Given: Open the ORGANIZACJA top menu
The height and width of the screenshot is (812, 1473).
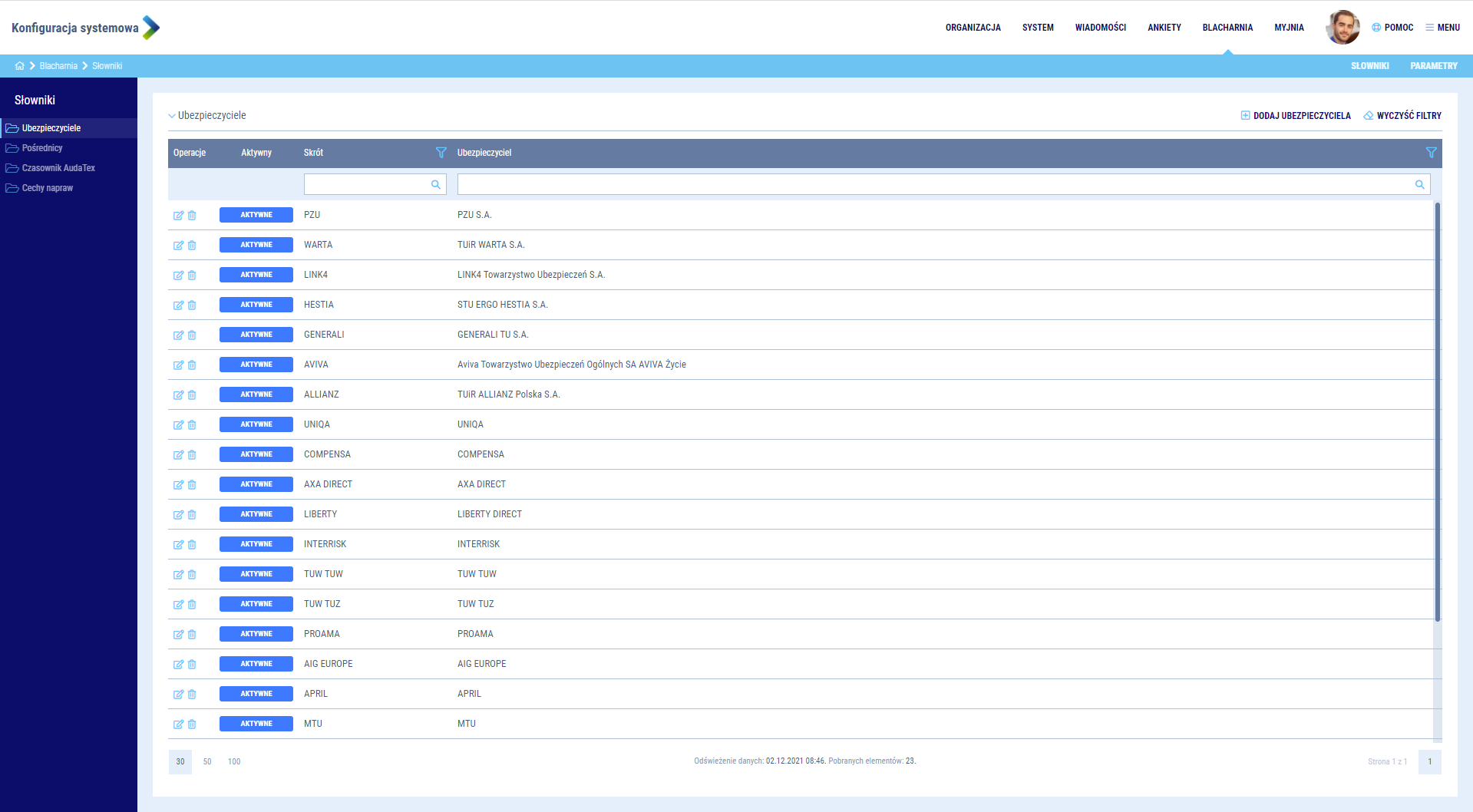Looking at the screenshot, I should (973, 28).
